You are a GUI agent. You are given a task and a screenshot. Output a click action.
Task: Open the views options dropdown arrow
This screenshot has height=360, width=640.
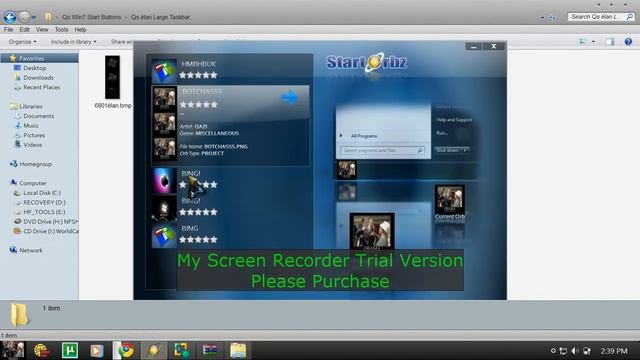593,42
